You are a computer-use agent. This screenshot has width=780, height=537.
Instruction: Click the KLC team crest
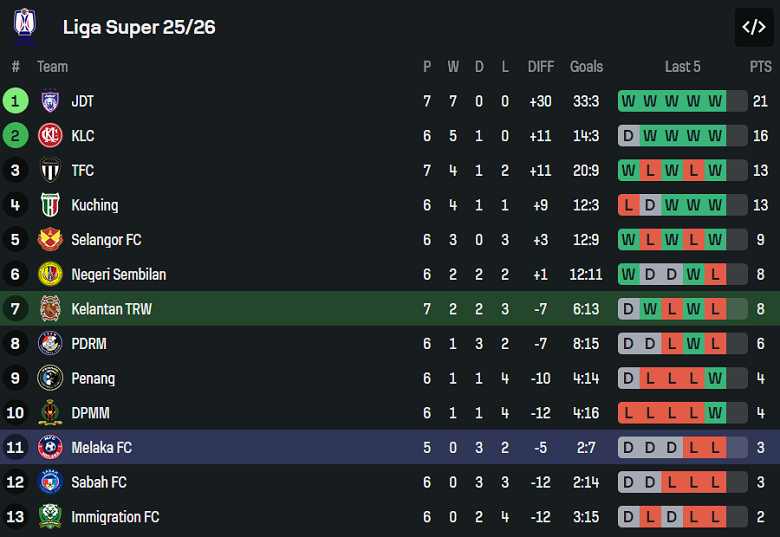[50, 136]
